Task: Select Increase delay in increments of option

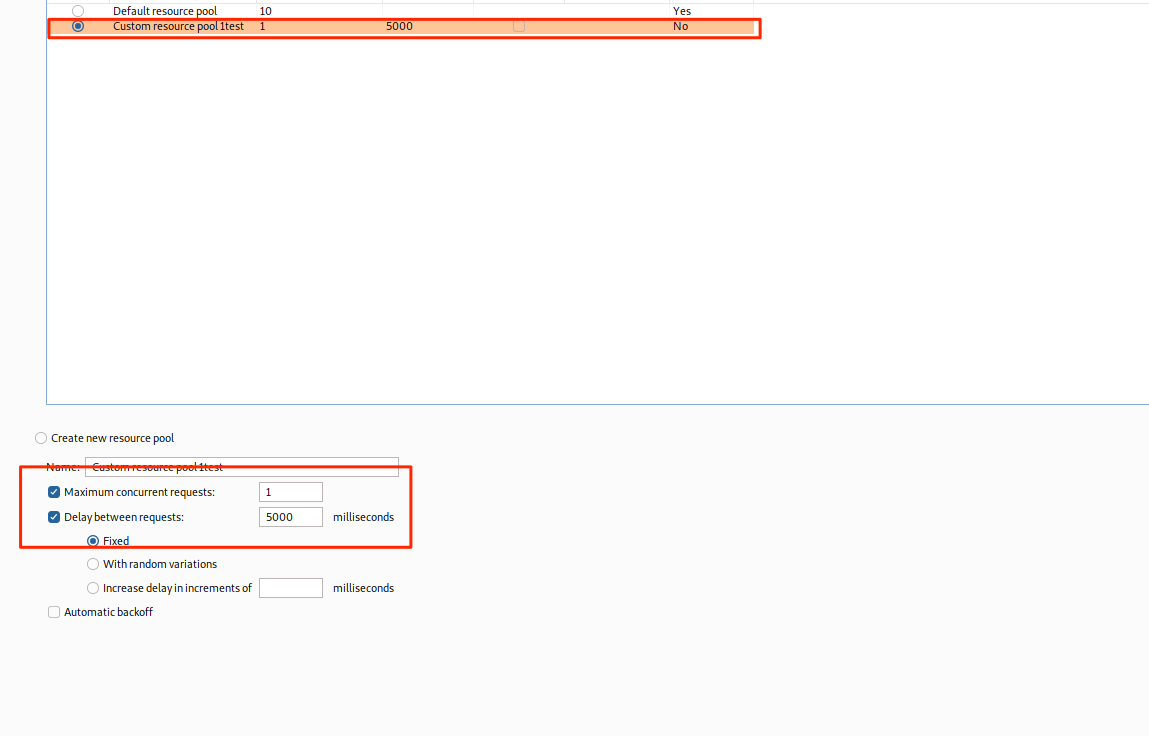Action: 93,588
